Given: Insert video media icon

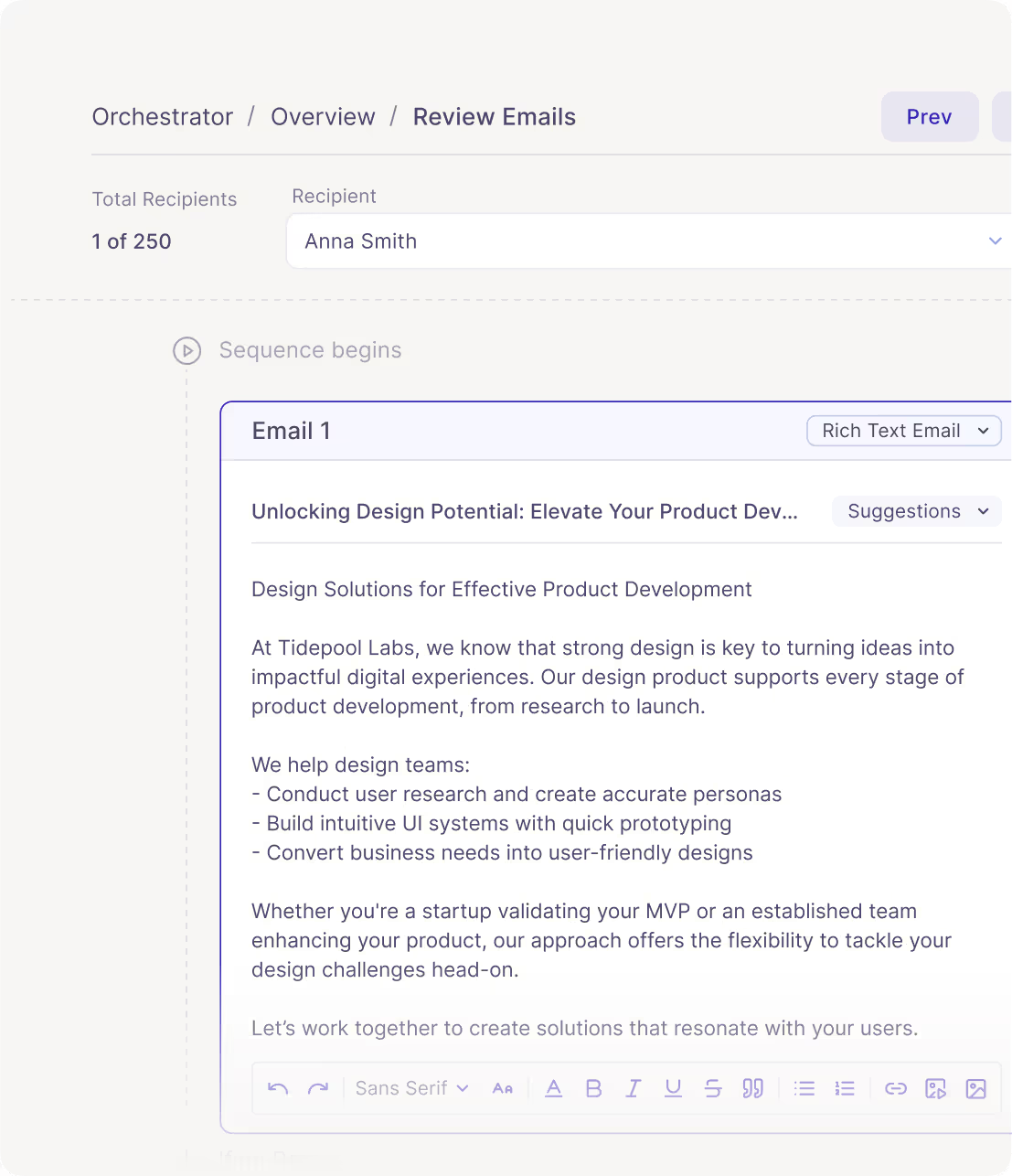Looking at the screenshot, I should pyautogui.click(x=936, y=1088).
